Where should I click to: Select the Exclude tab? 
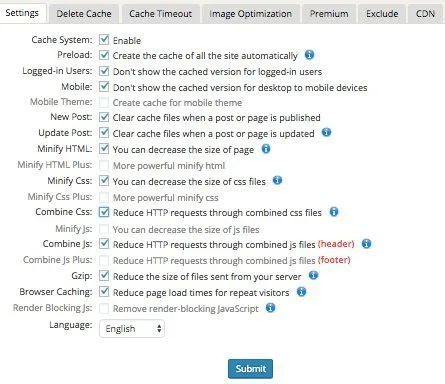click(382, 14)
